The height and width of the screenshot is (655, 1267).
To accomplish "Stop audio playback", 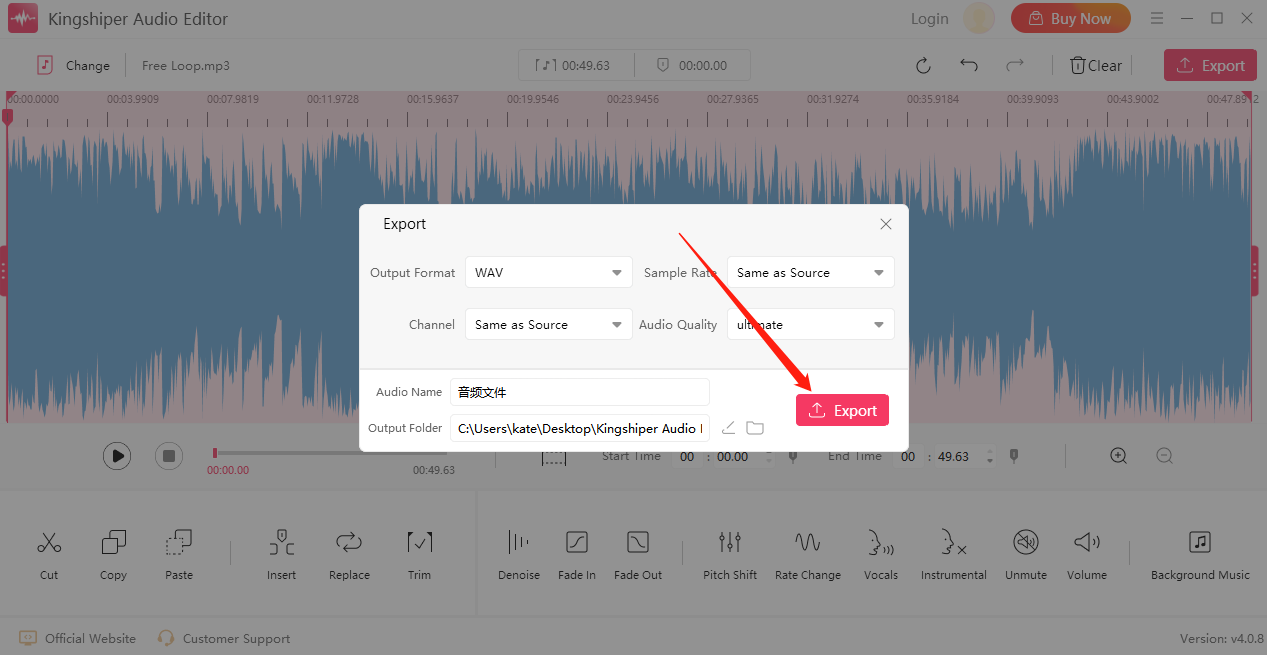I will 169,456.
